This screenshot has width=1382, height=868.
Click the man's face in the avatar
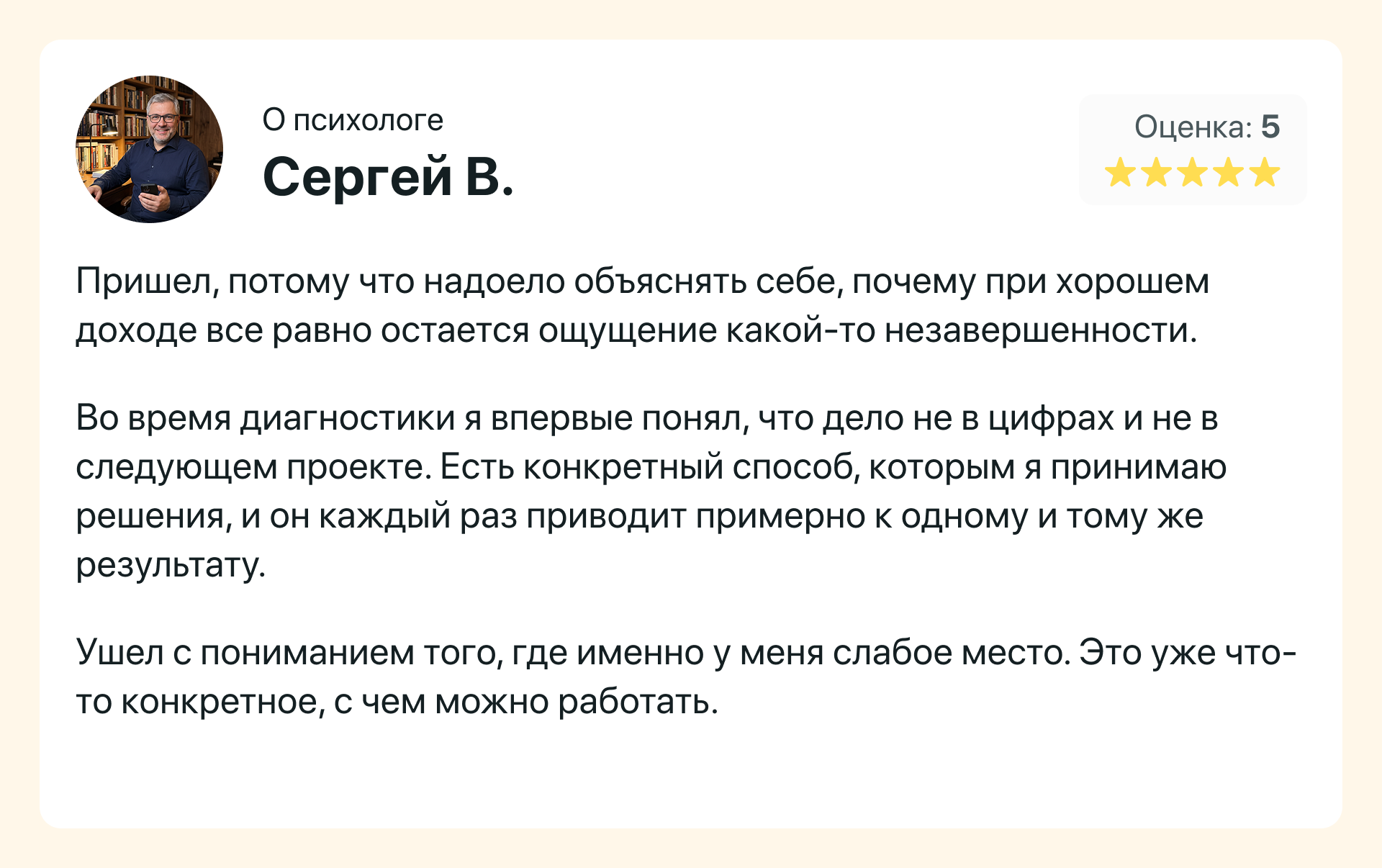point(163,117)
